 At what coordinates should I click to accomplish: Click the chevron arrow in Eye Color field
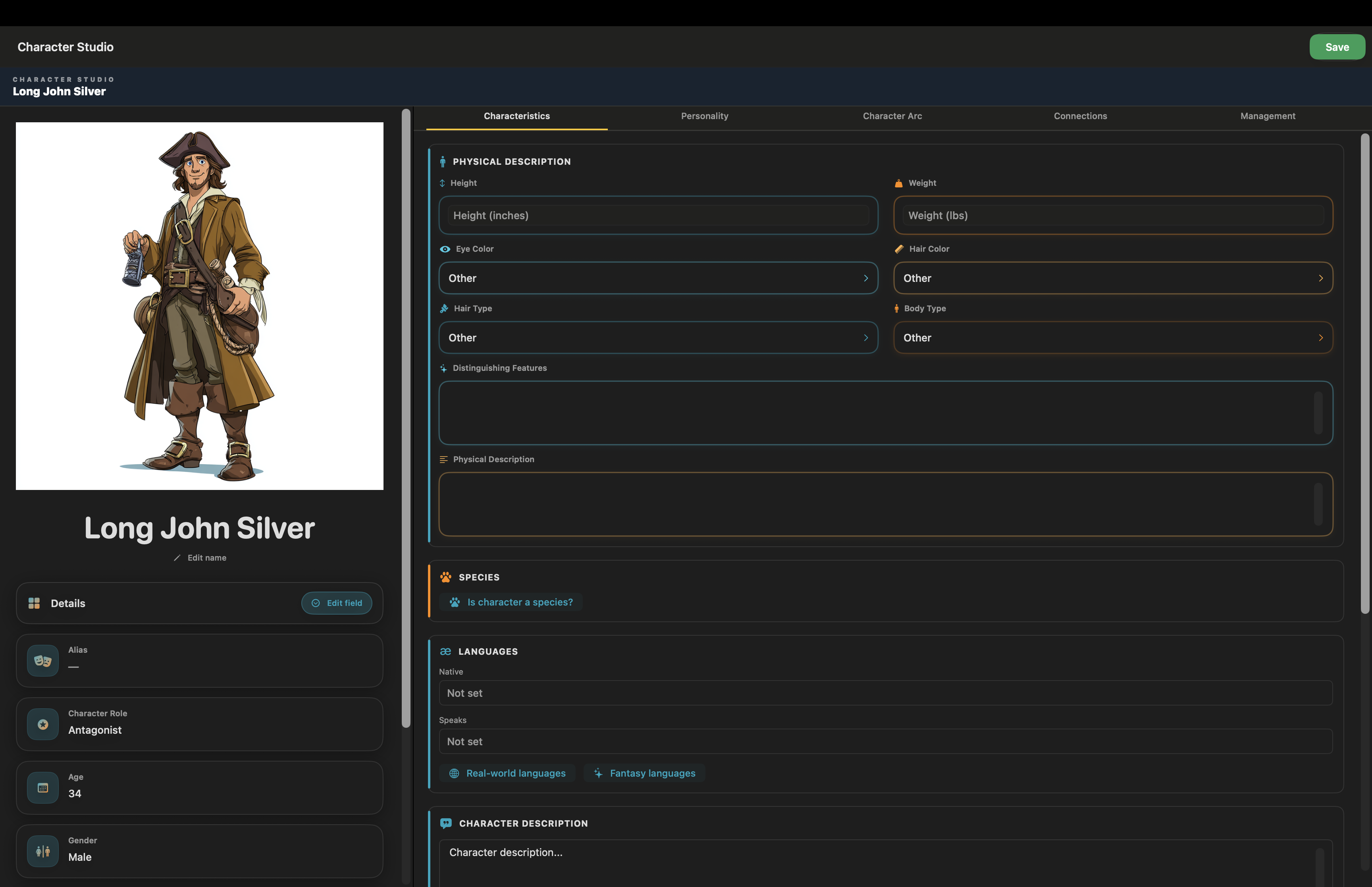click(x=865, y=278)
